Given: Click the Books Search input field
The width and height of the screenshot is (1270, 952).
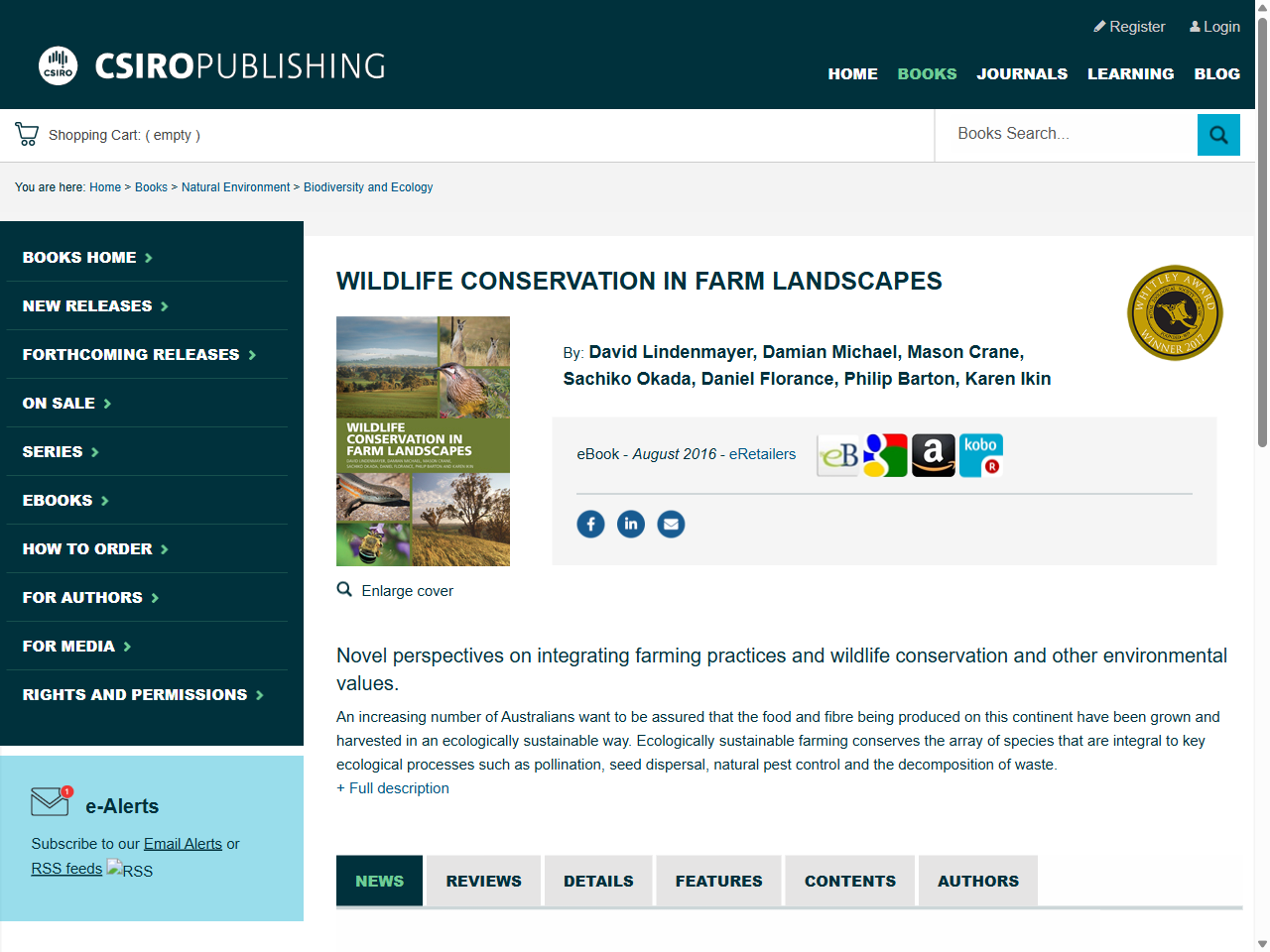Looking at the screenshot, I should [1067, 133].
